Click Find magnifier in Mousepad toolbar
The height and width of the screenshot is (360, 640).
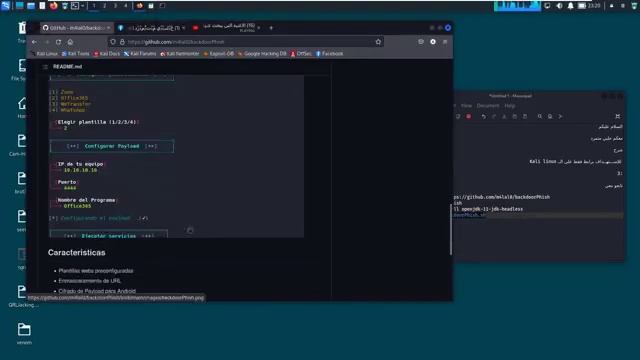point(540,116)
